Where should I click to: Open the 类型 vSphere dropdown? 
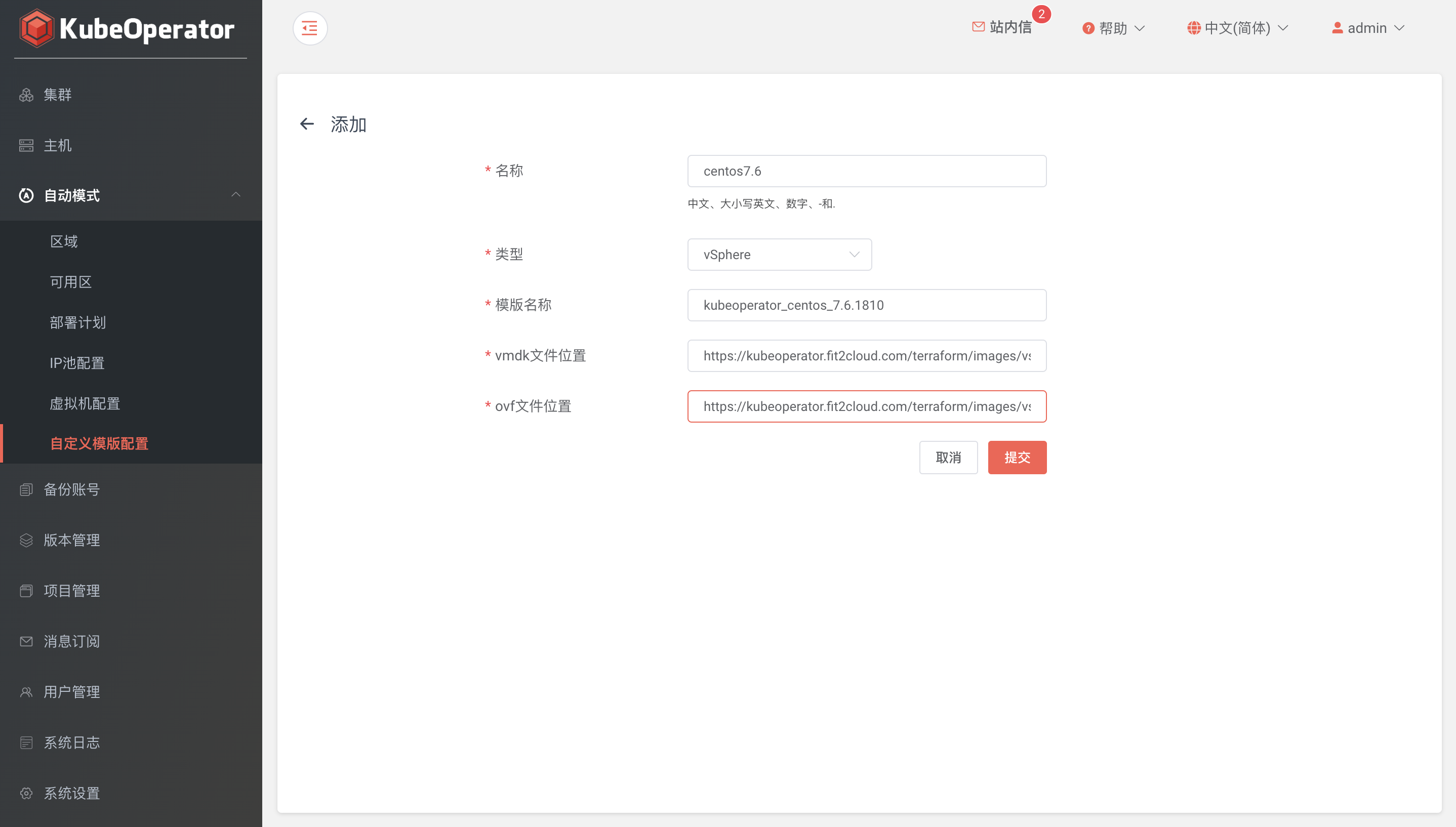780,255
